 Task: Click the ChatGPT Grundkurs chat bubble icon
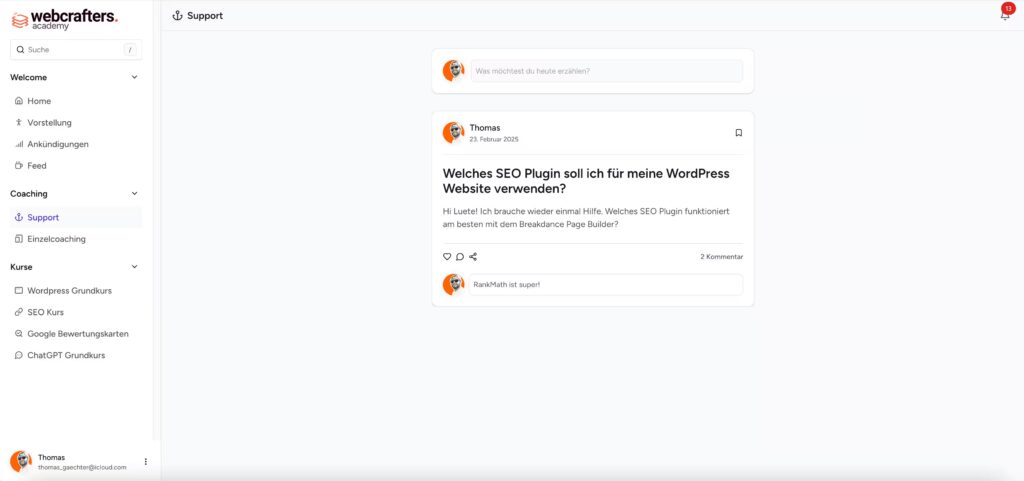[18, 356]
